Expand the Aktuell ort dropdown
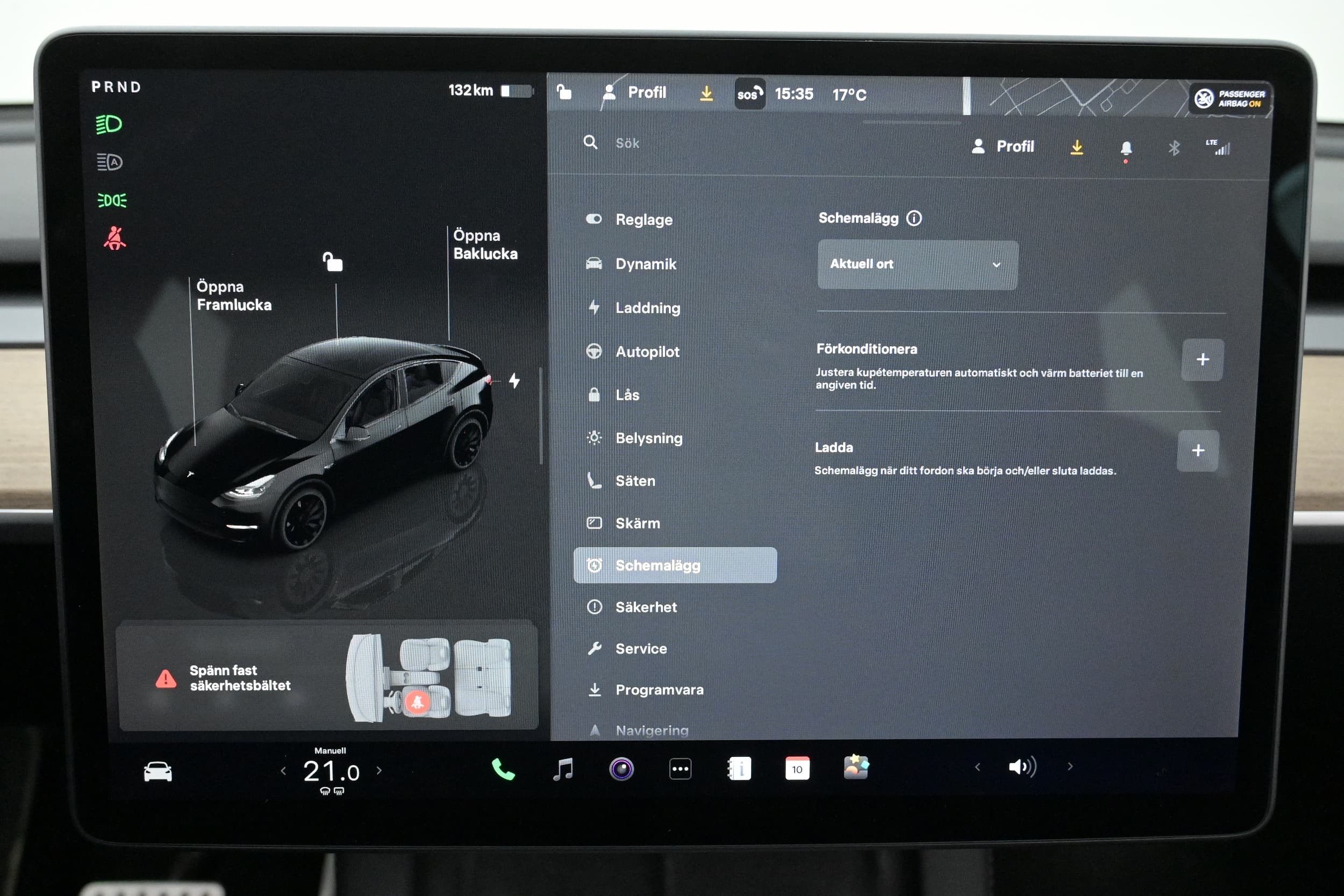Screen dimensions: 1344x896 917,264
